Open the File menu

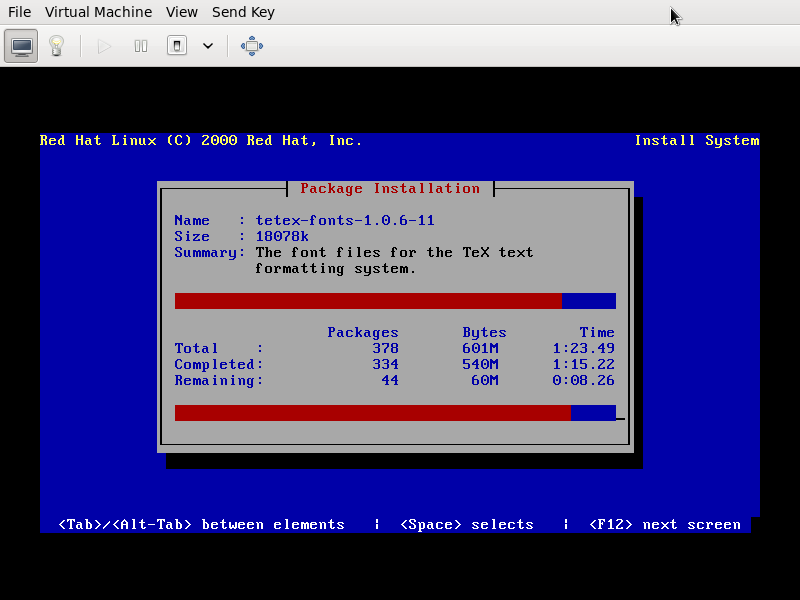click(x=19, y=12)
